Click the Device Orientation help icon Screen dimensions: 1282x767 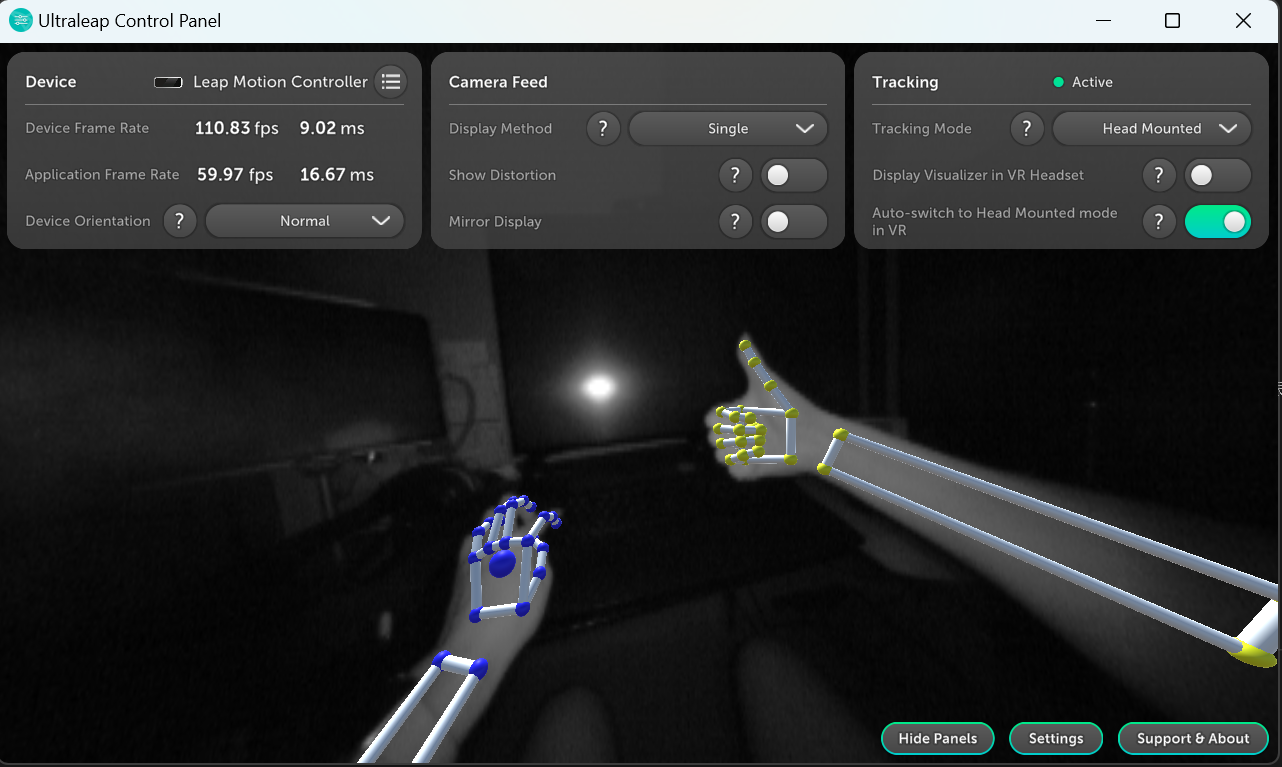tap(179, 221)
